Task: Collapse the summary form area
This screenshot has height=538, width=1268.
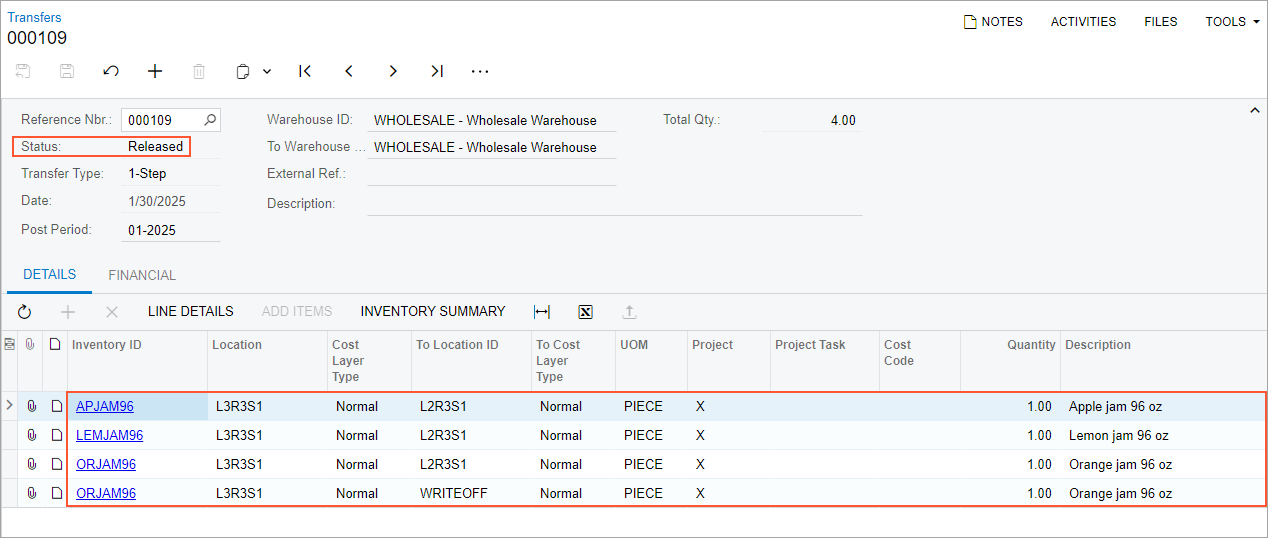Action: [1255, 111]
